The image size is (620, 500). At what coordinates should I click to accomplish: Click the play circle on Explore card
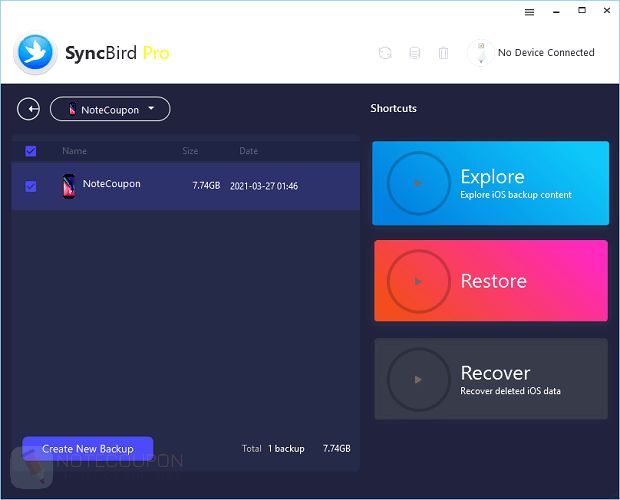coord(418,183)
